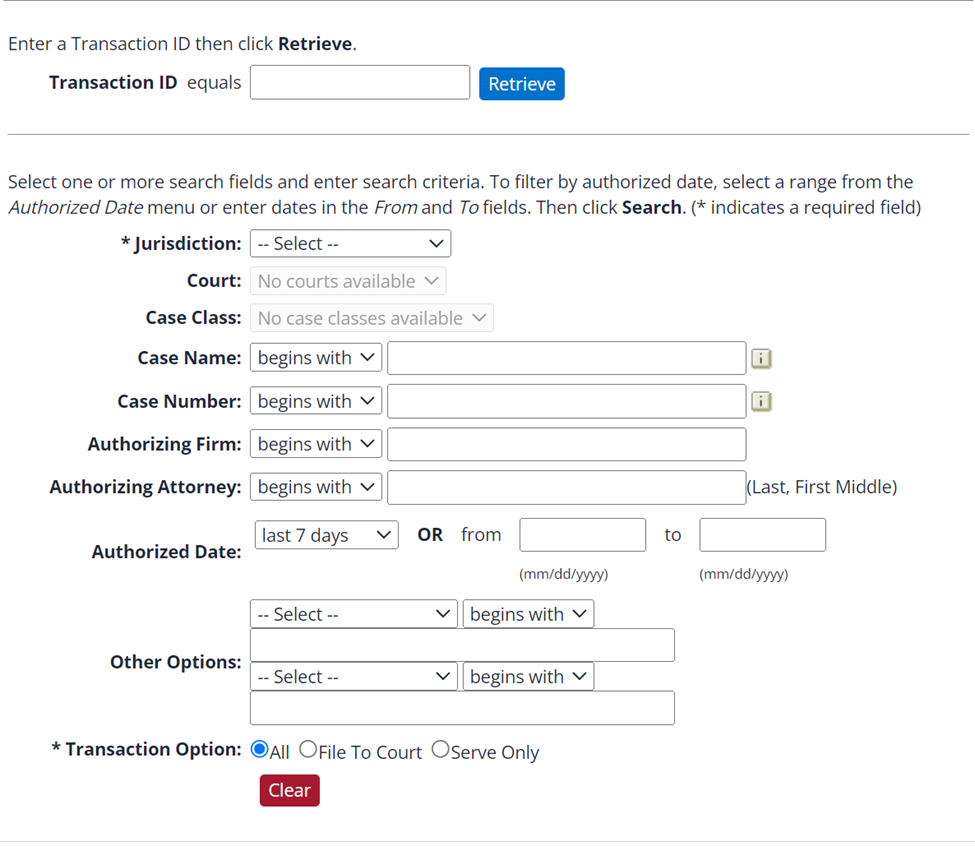Click the info icon next to Case Number
The image size is (975, 846).
pyautogui.click(x=761, y=400)
